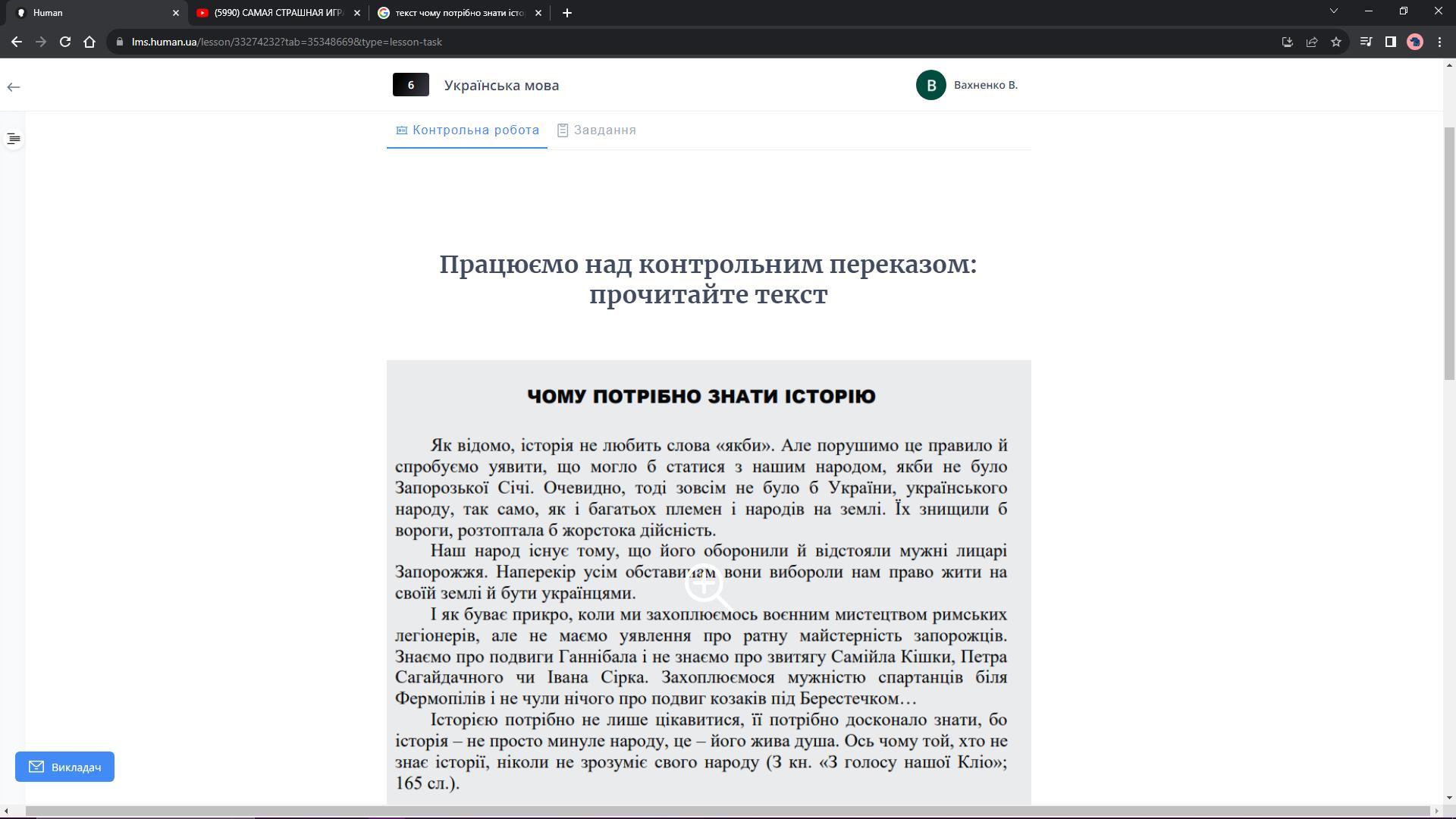Open the tab search dropdown arrow
The height and width of the screenshot is (819, 1456).
[x=1333, y=11]
